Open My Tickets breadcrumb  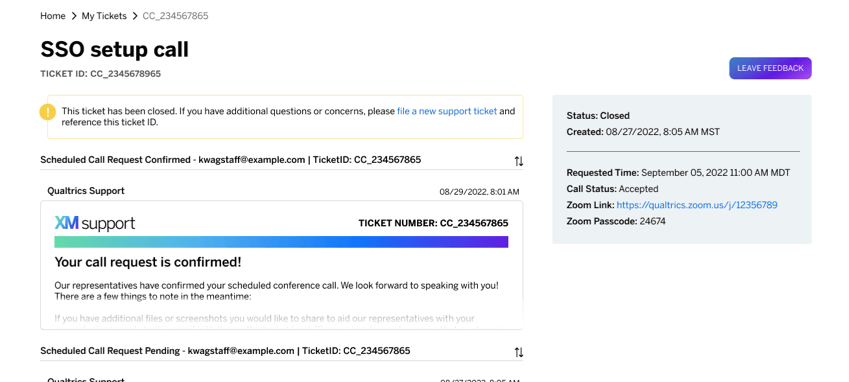point(104,16)
